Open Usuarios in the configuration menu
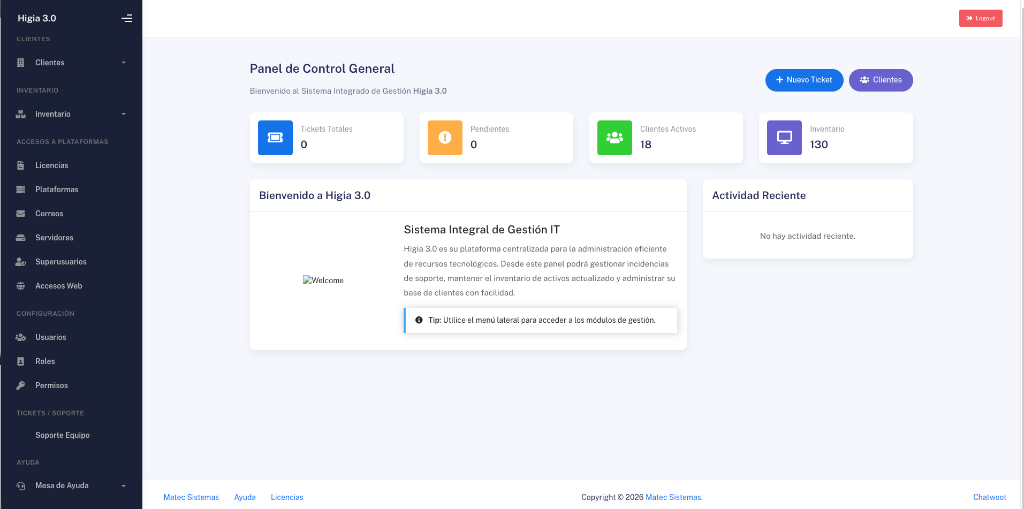Viewport: 1024px width, 509px height. [x=50, y=337]
